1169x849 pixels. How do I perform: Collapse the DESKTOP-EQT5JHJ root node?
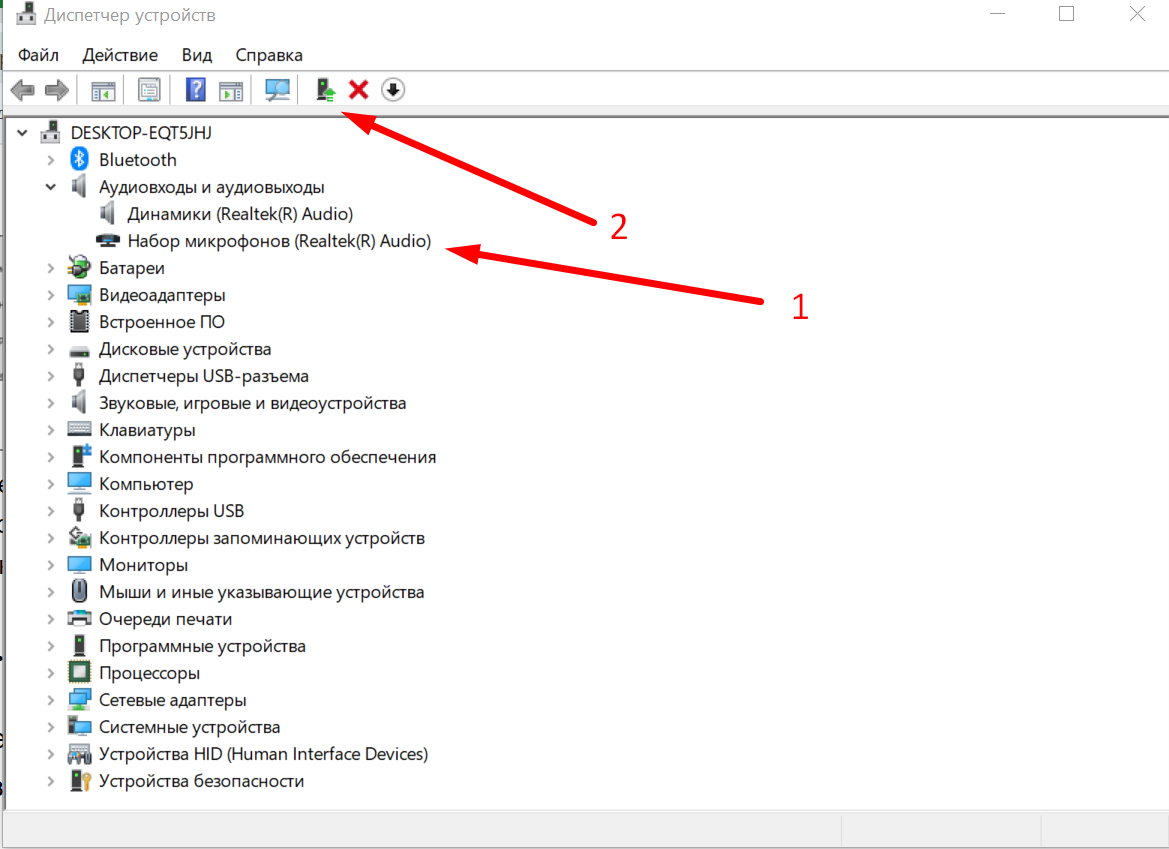pos(22,133)
